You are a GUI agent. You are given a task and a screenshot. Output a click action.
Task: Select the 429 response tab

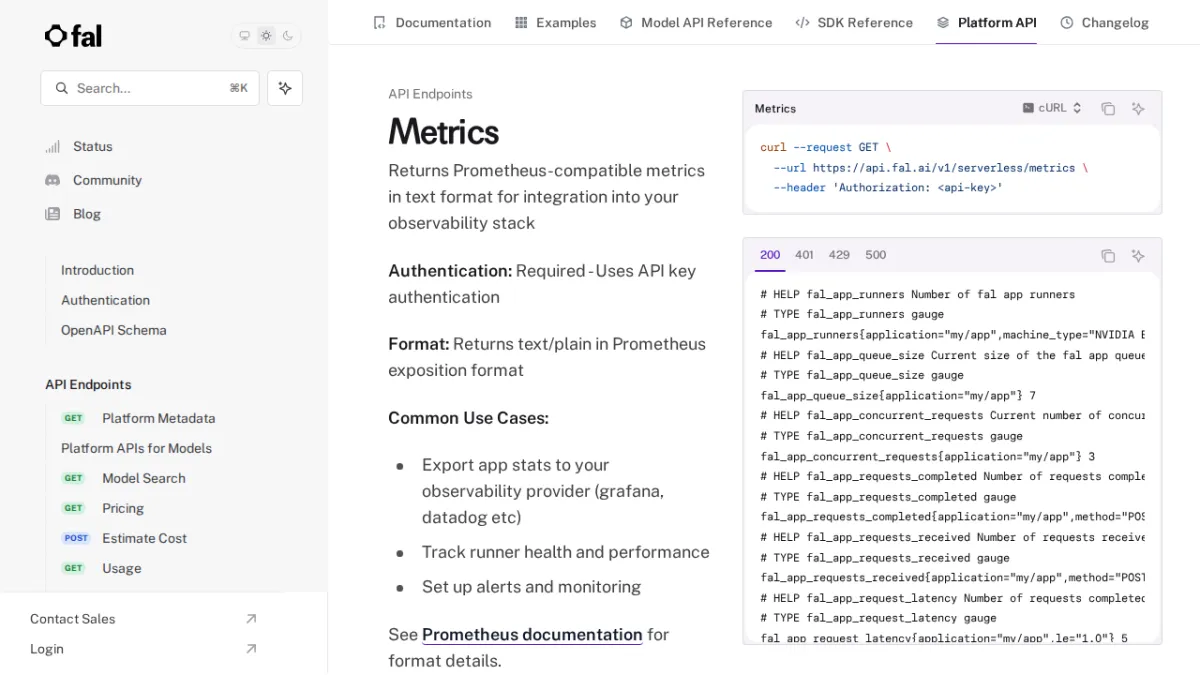(839, 255)
